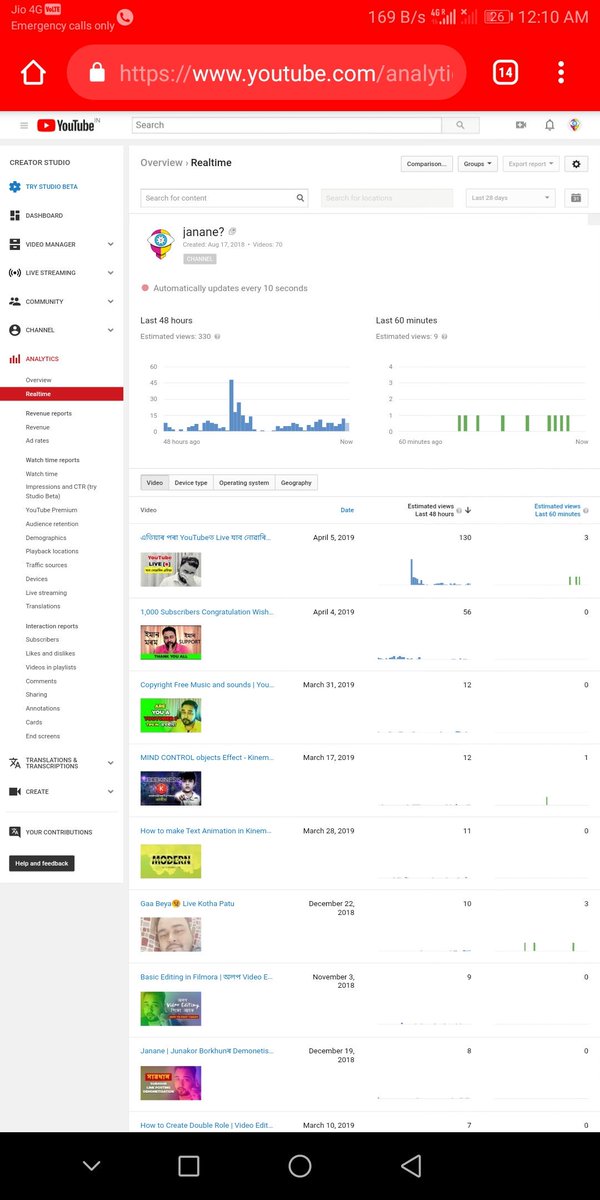The image size is (600, 1200).
Task: Open the Subscribers report in sidebar
Action: 43,640
